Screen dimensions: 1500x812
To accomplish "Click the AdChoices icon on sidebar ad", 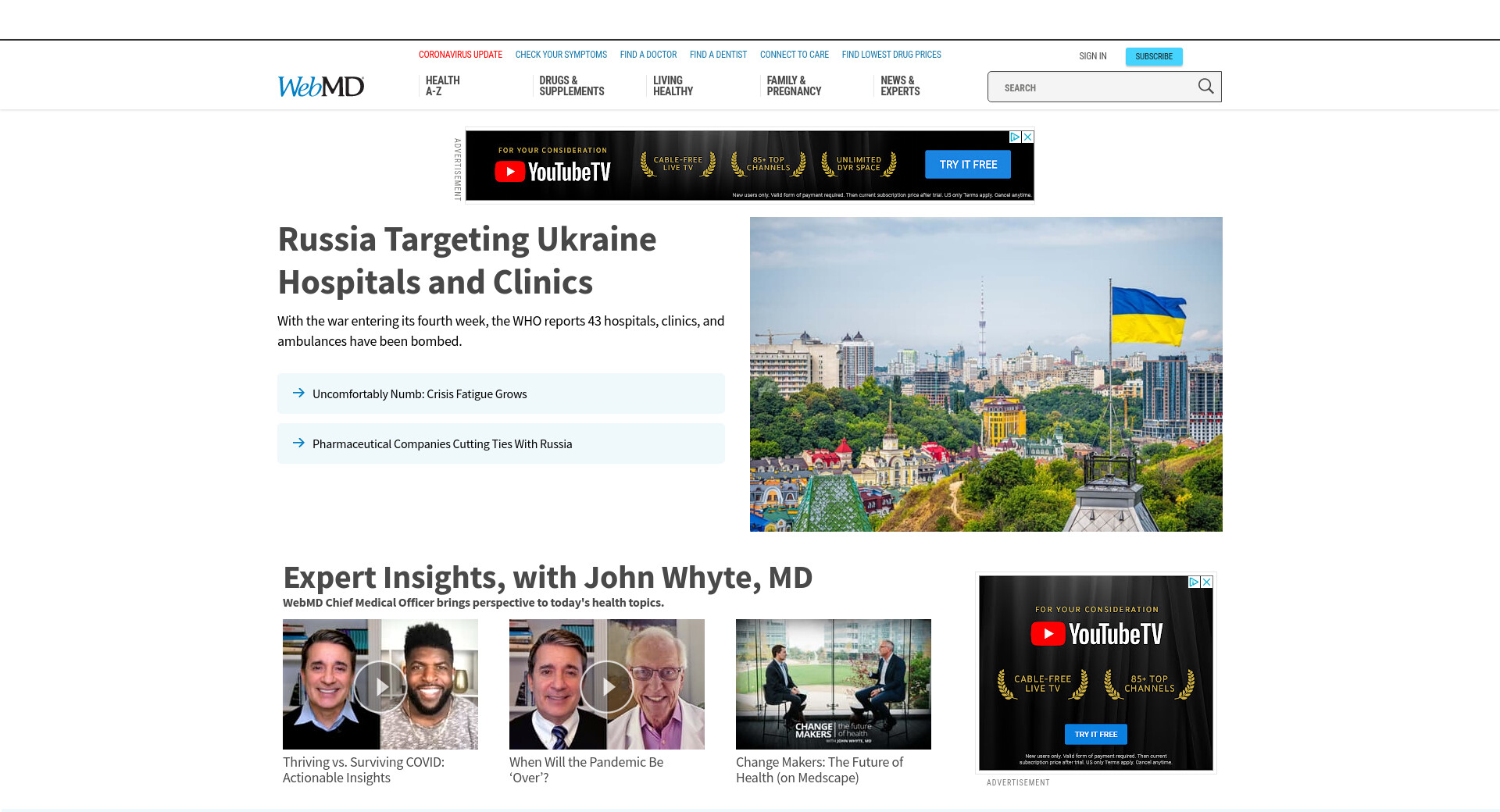I will pos(1194,582).
